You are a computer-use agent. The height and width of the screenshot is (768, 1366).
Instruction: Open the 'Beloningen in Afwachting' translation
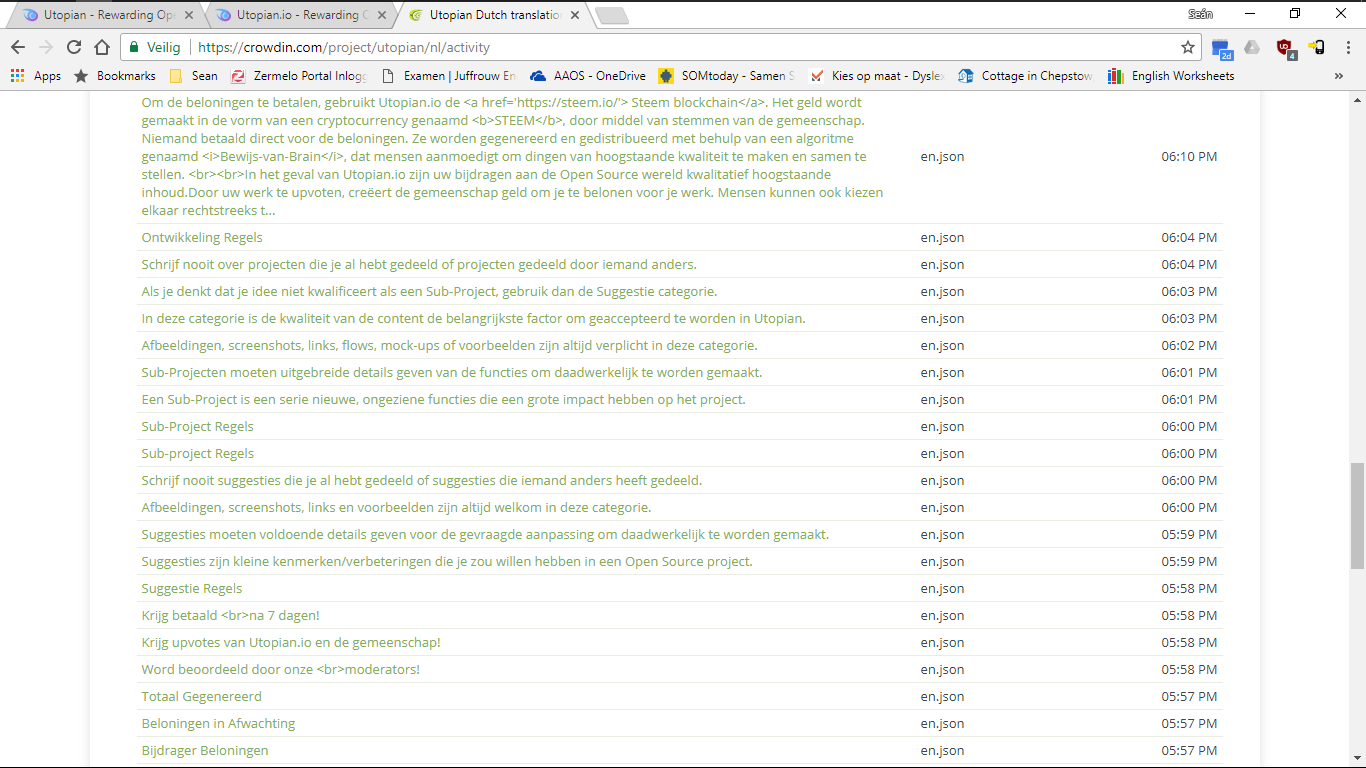tap(218, 724)
